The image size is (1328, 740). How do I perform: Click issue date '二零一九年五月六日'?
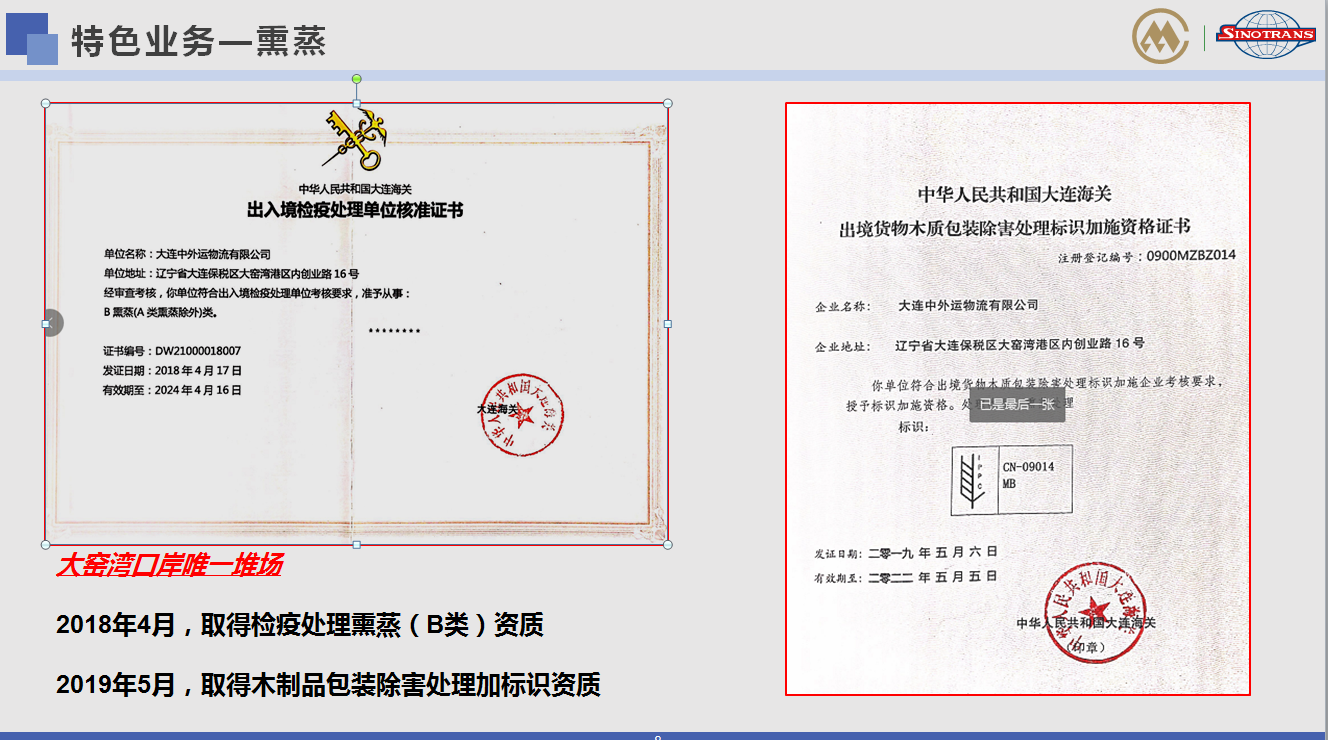pyautogui.click(x=933, y=552)
